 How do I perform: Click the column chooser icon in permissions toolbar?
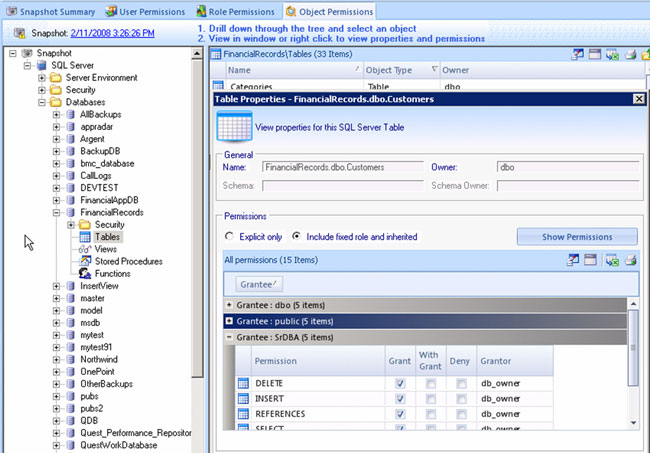[x=590, y=260]
